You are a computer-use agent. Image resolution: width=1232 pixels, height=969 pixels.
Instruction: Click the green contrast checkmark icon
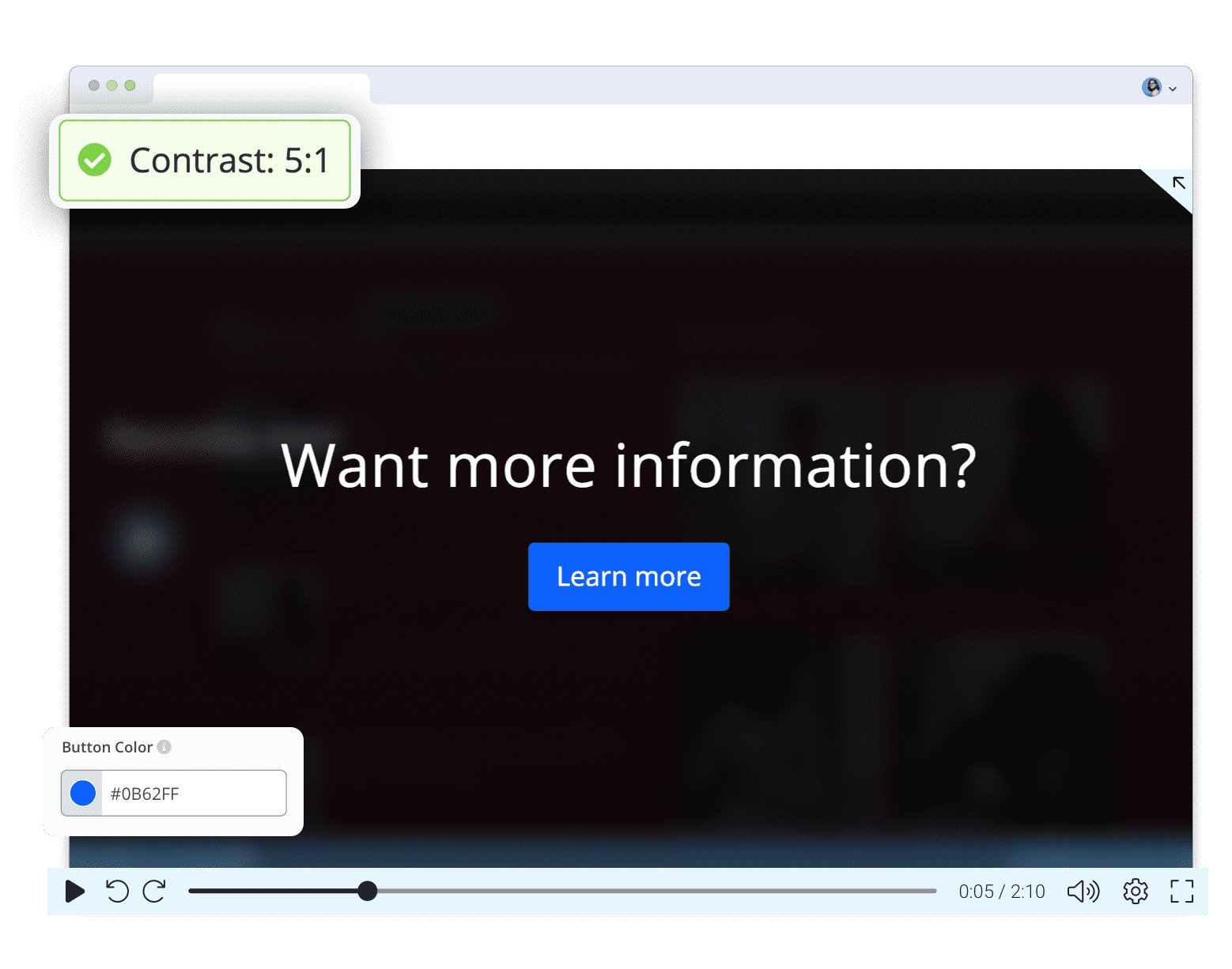point(94,160)
